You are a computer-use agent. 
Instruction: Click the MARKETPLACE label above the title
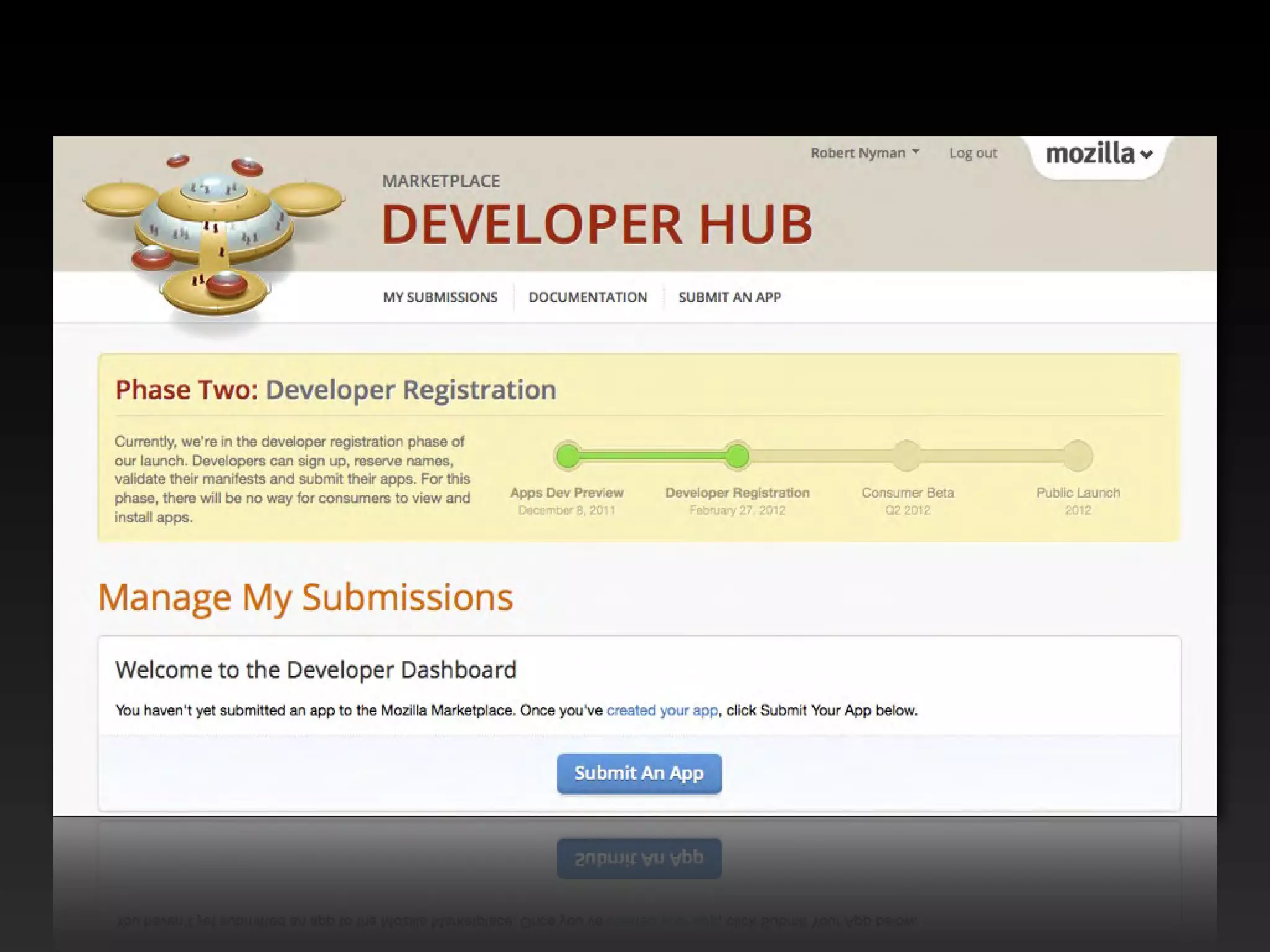[441, 181]
